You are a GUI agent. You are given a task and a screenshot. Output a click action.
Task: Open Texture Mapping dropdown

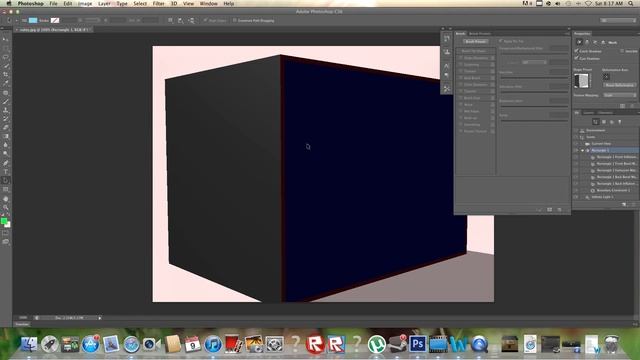(x=620, y=95)
